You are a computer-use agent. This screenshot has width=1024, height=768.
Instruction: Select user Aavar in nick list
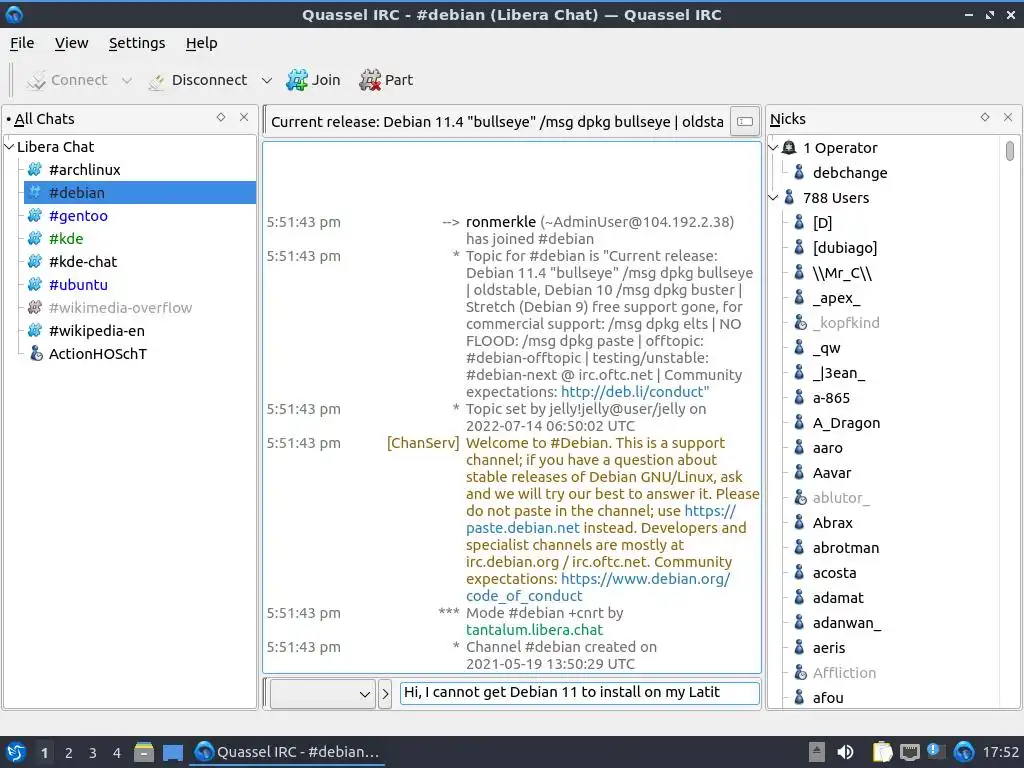[831, 473]
